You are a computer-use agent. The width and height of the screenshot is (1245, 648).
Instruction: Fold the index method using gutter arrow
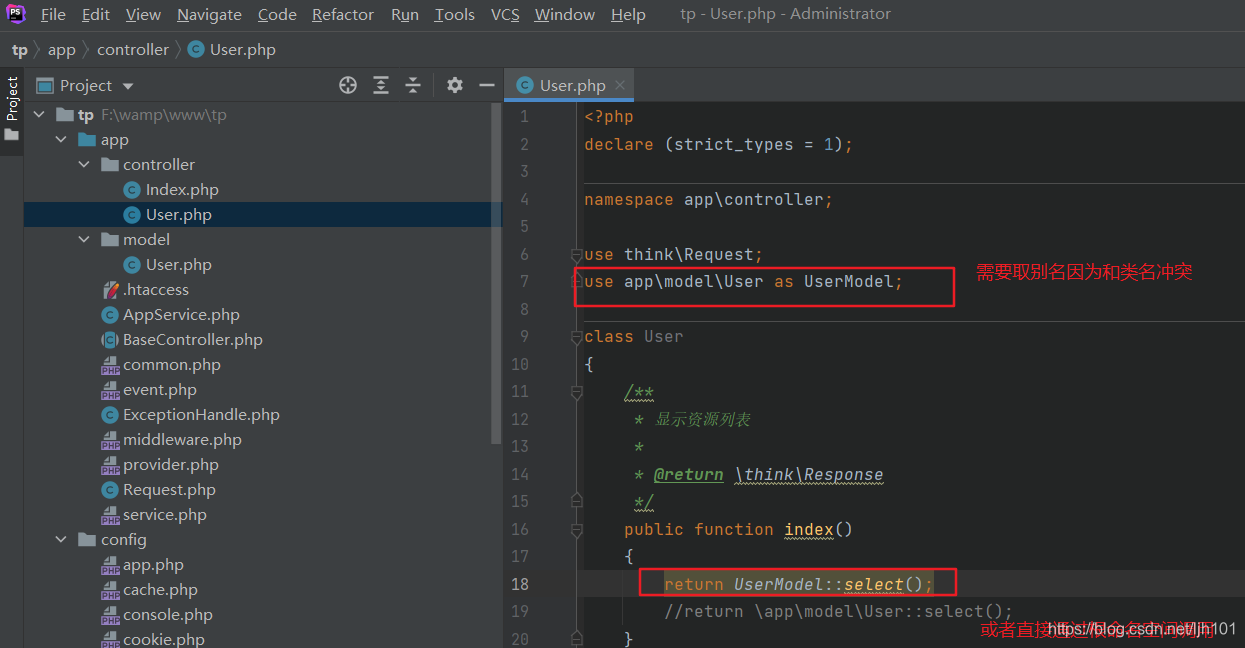[575, 529]
